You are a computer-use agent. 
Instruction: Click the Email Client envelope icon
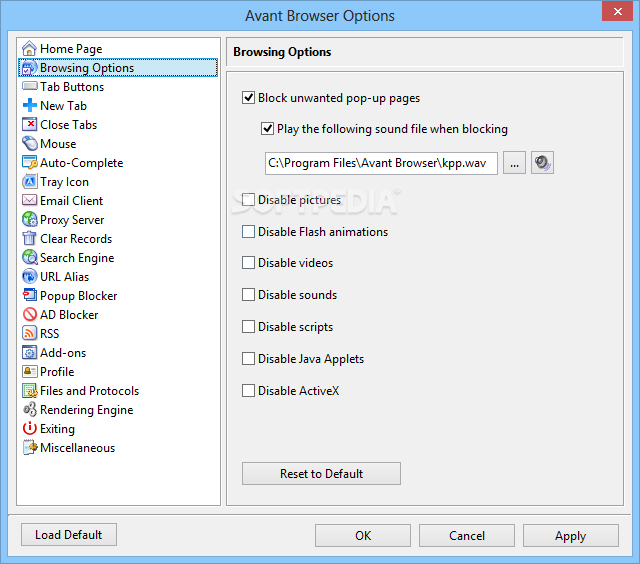tap(29, 200)
